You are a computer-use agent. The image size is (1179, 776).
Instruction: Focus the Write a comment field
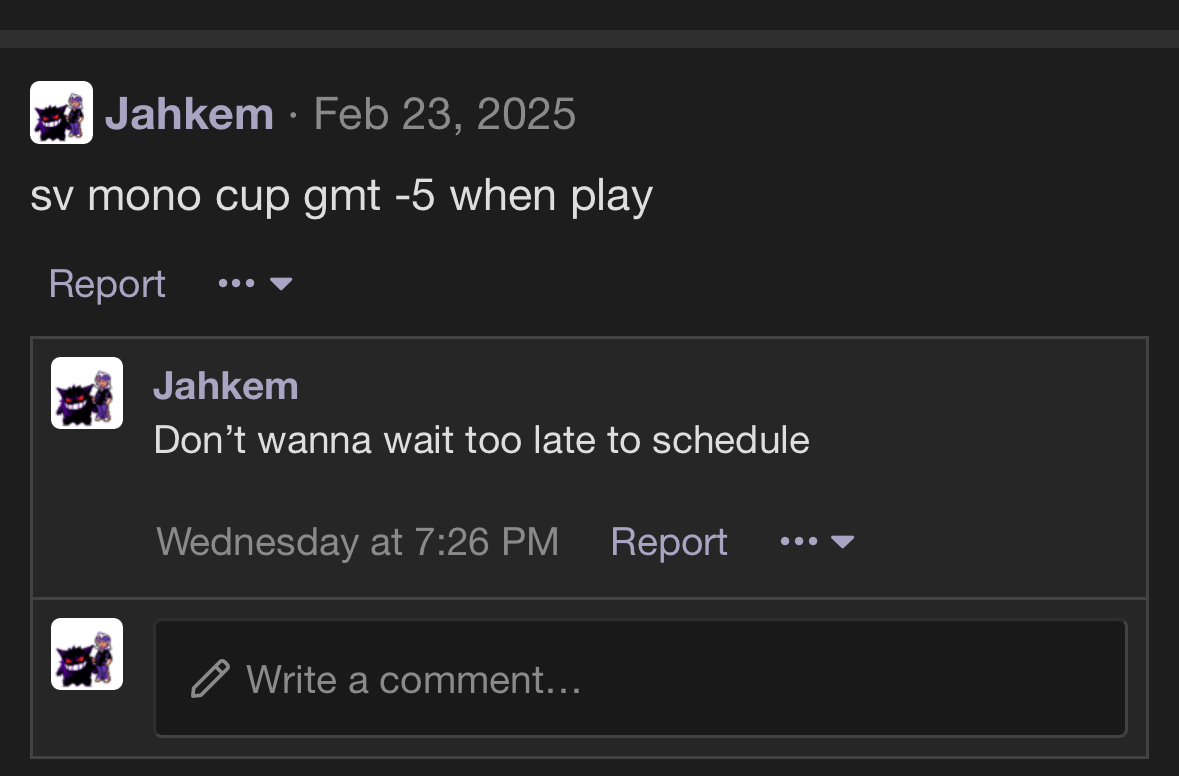coord(640,680)
